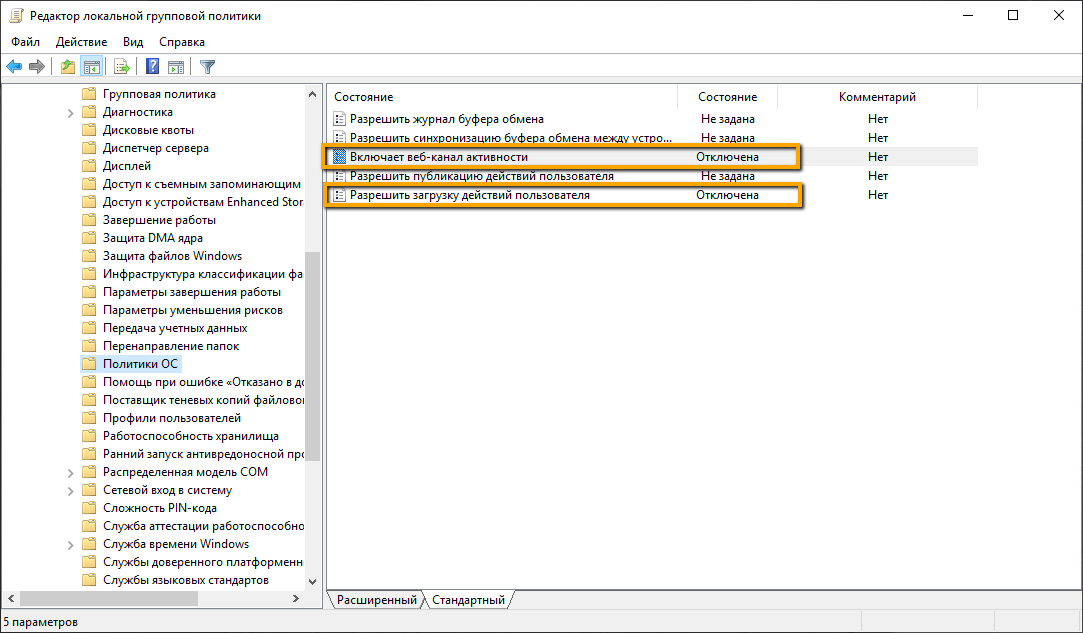Viewport: 1083px width, 633px height.
Task: Click the Back navigation arrow
Action: (14, 66)
